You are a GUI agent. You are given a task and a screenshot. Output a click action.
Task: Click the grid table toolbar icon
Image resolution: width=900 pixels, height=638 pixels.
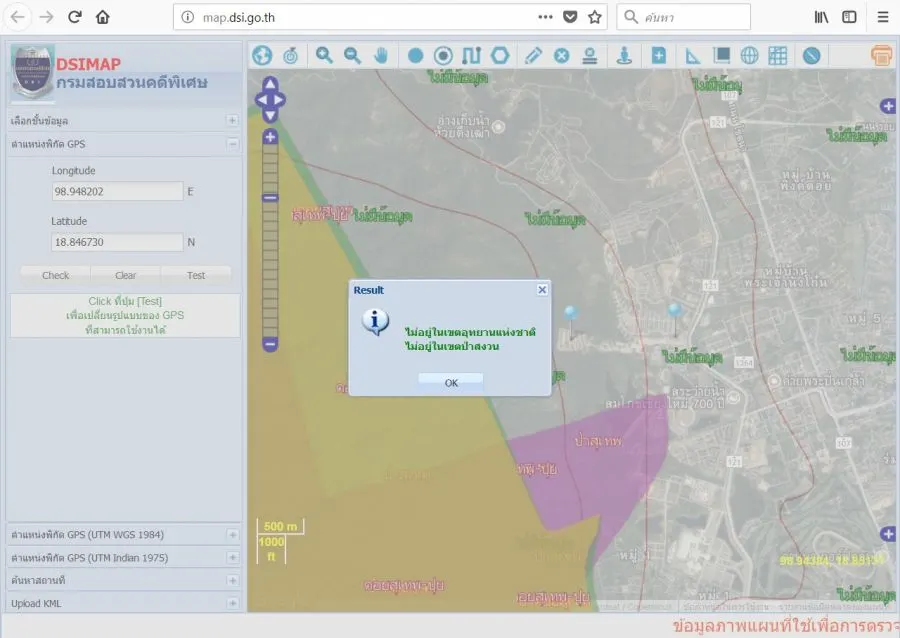coord(777,55)
